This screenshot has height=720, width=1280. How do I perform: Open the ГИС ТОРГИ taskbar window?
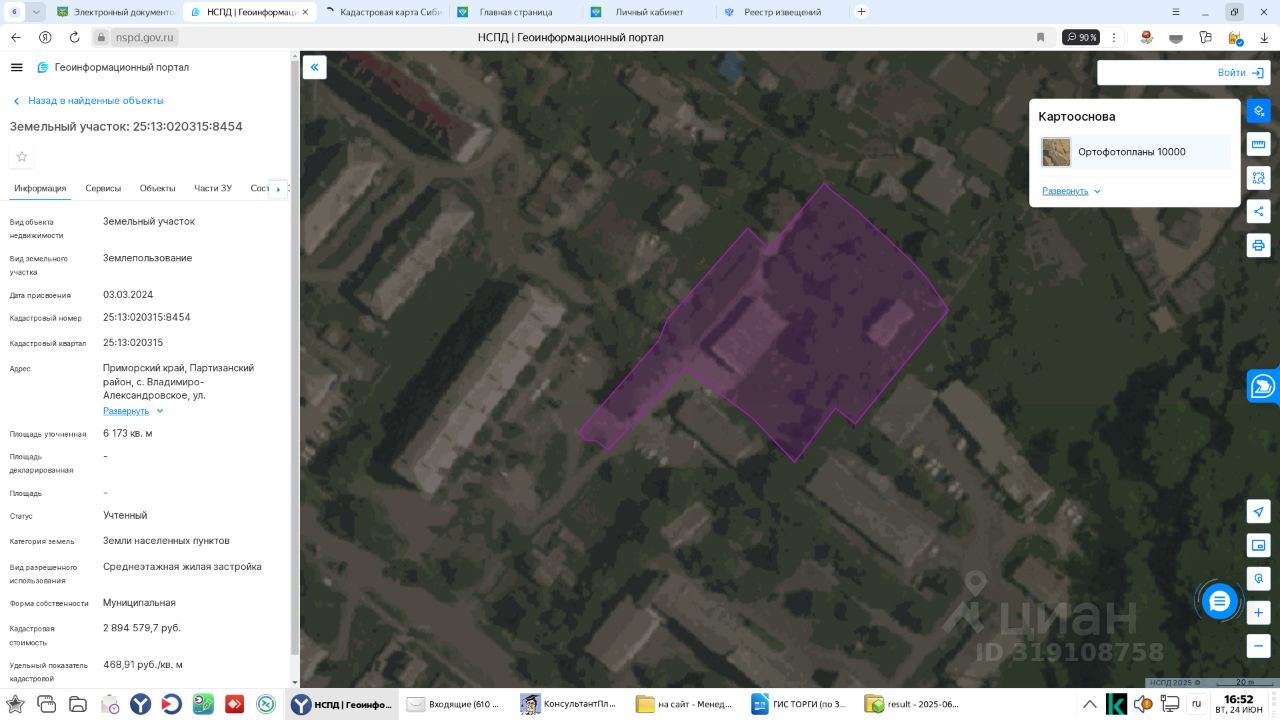[799, 704]
